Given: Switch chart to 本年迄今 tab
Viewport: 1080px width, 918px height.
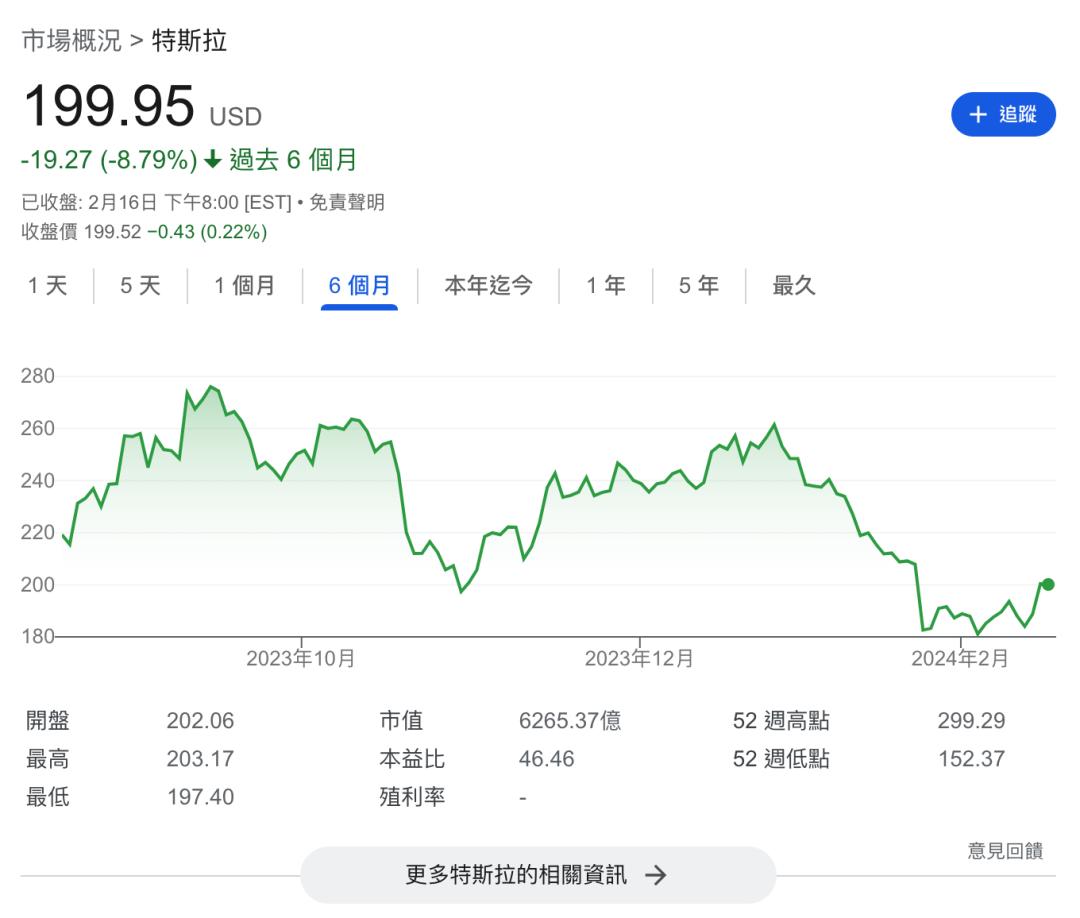Looking at the screenshot, I should pyautogui.click(x=488, y=286).
